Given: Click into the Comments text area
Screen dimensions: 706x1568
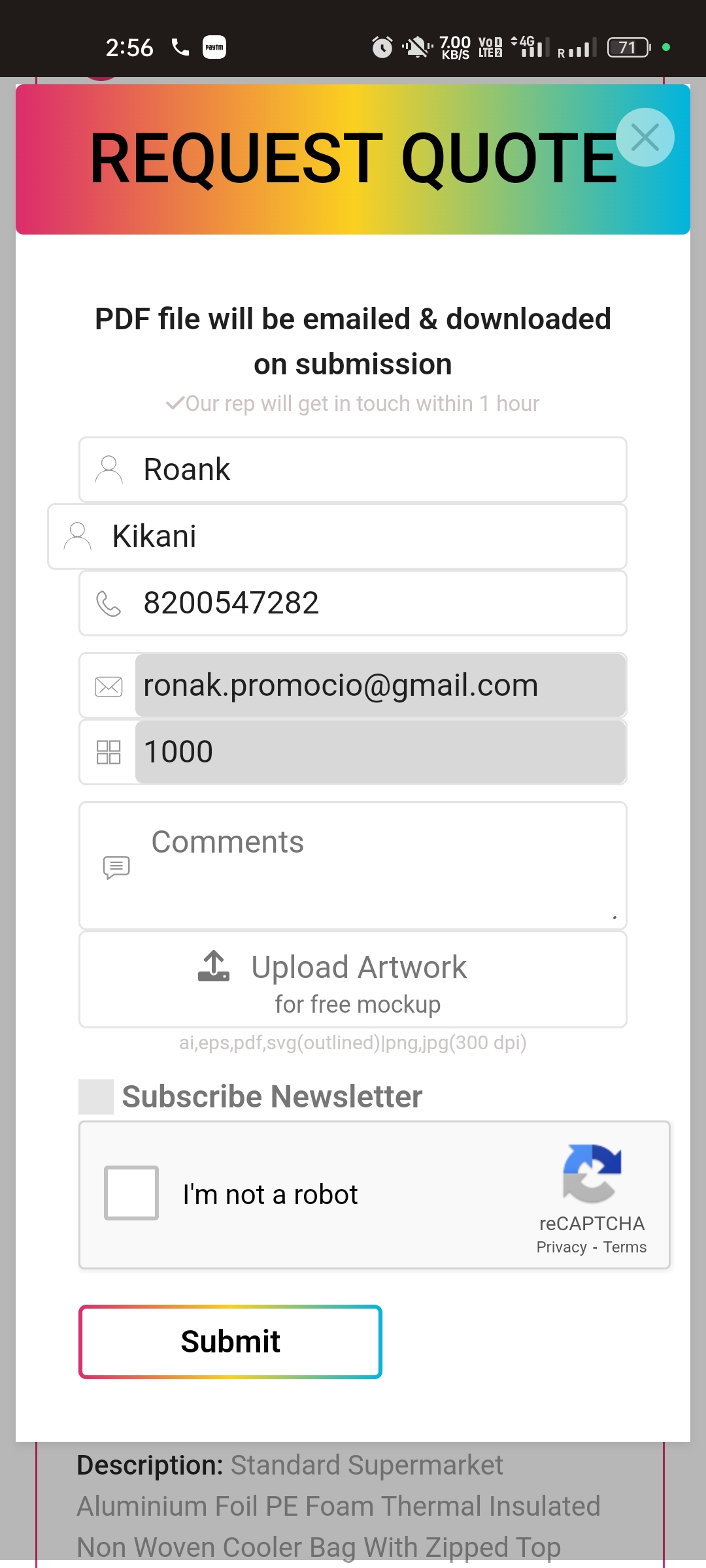Looking at the screenshot, I should pyautogui.click(x=379, y=866).
